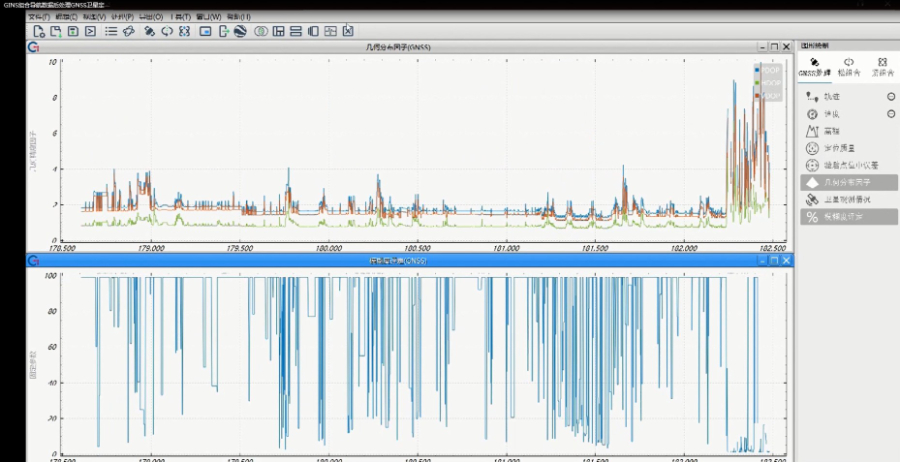Image resolution: width=900 pixels, height=462 pixels.
Task: Click the blue PDOP legend swatch
Action: pos(759,70)
